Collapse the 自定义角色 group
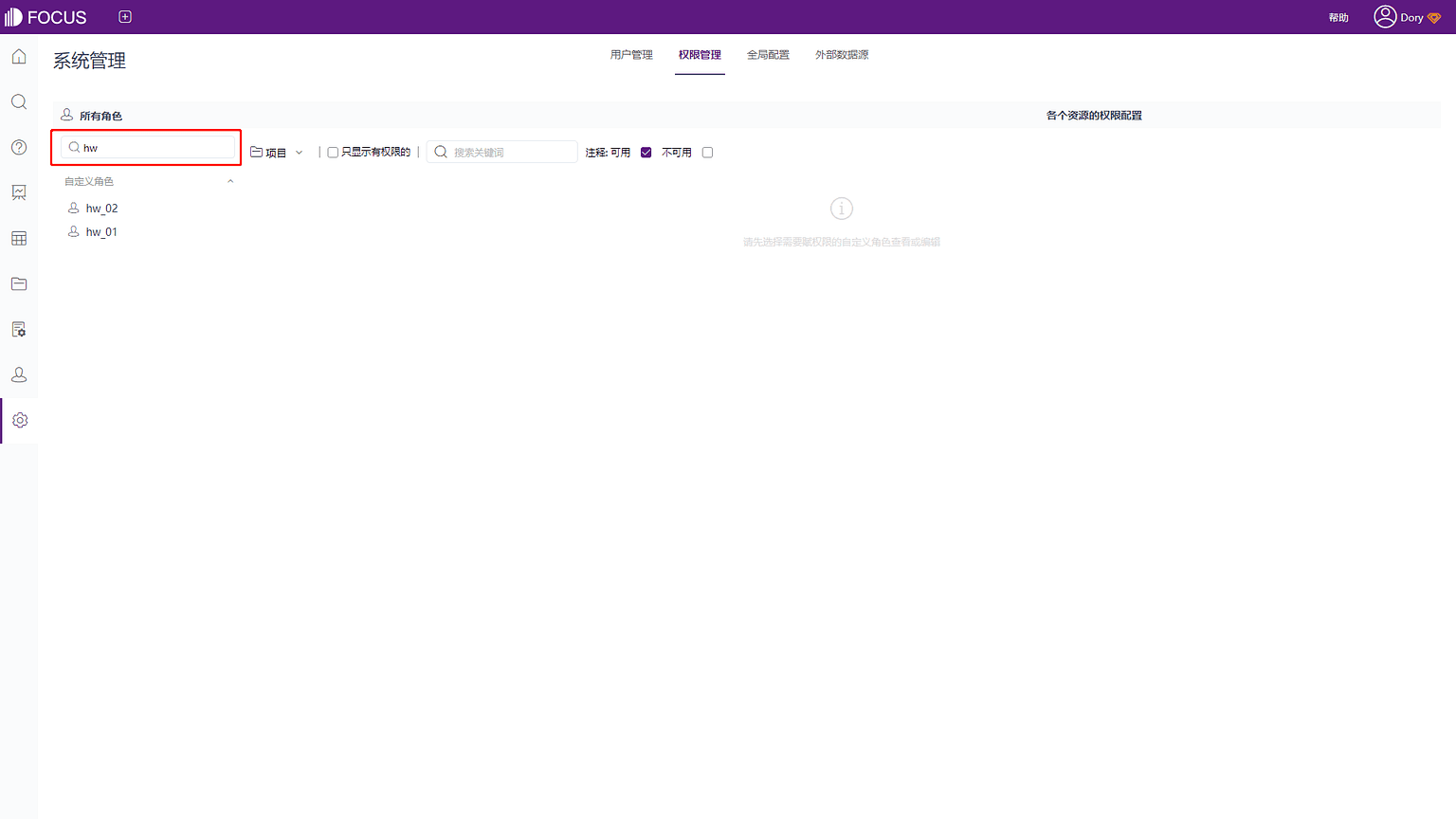1456x819 pixels. [230, 181]
